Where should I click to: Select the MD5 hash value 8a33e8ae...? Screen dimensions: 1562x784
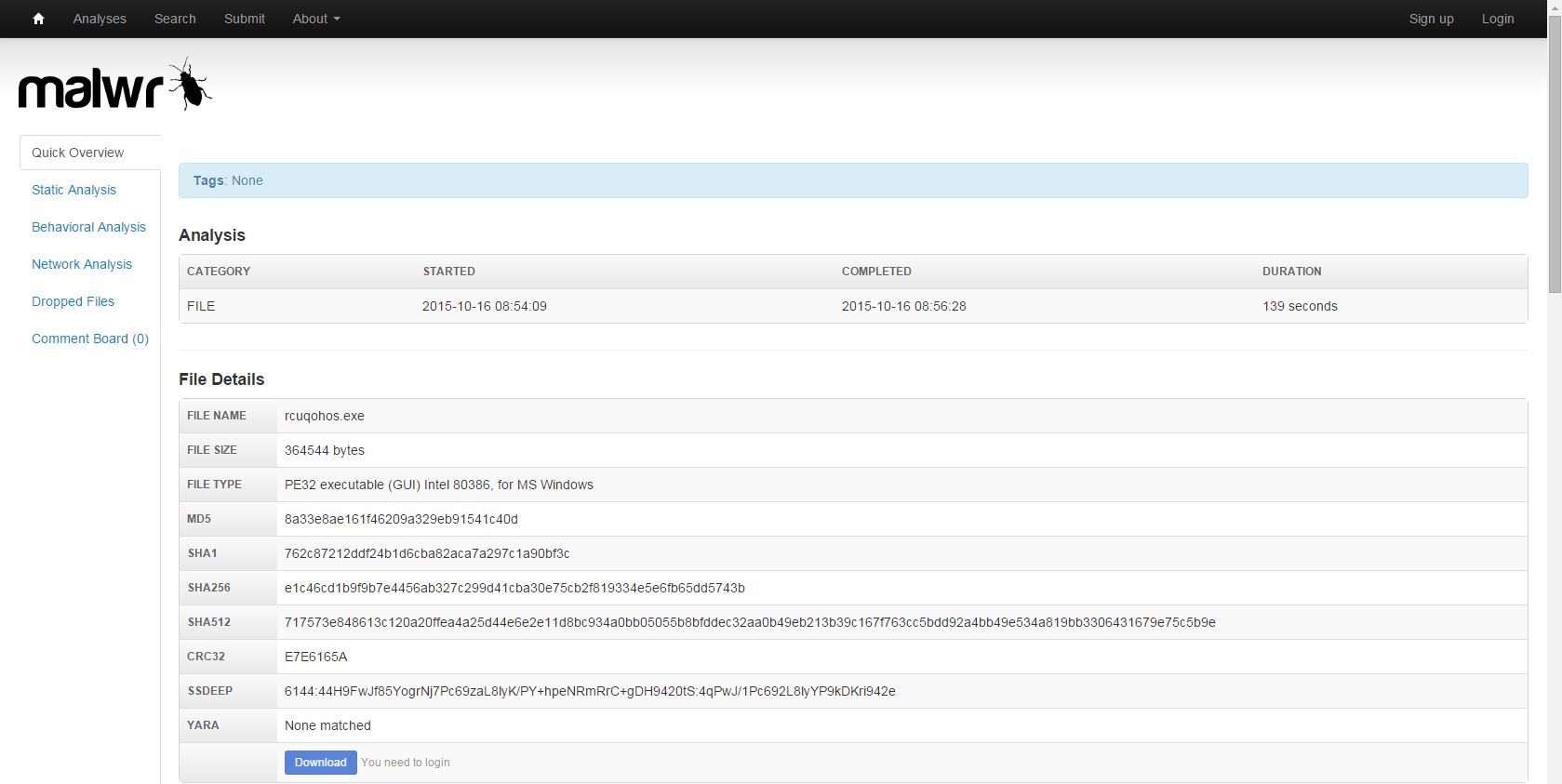coord(401,519)
